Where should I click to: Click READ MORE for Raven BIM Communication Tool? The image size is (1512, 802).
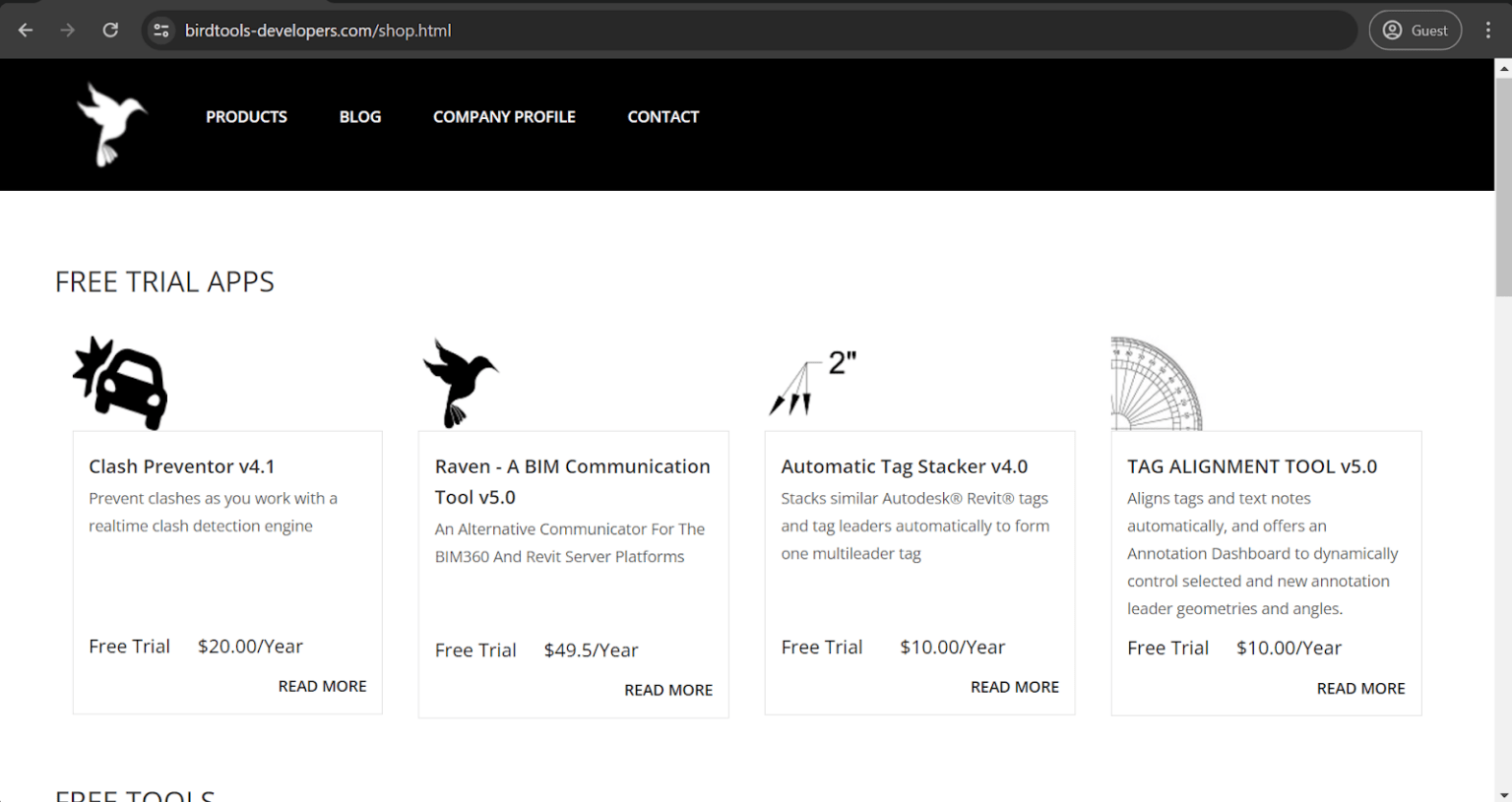(668, 690)
